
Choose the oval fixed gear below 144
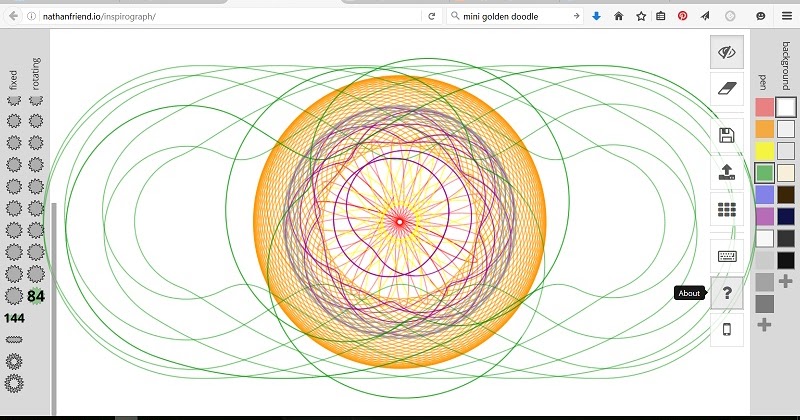click(14, 339)
